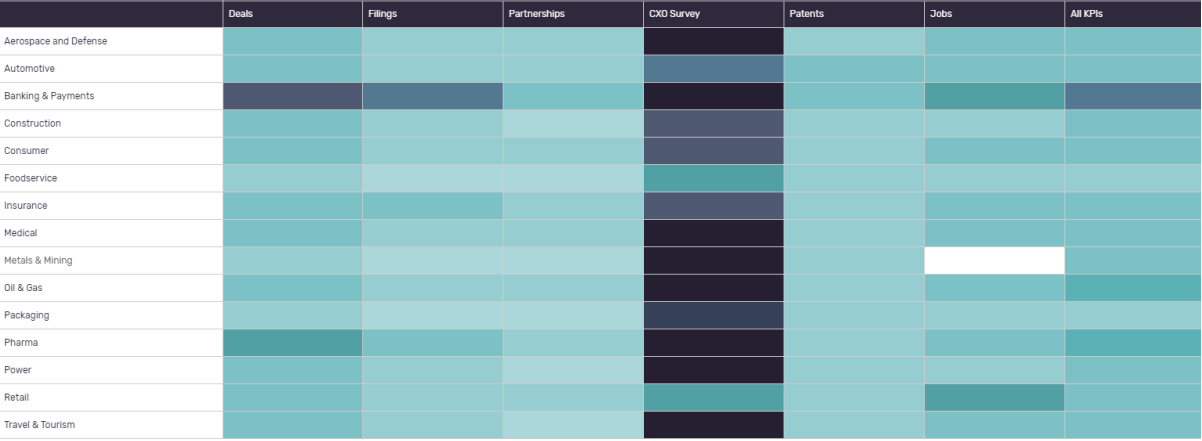Select the Foodservice CXO Survey cell
The image size is (1202, 441).
[713, 178]
